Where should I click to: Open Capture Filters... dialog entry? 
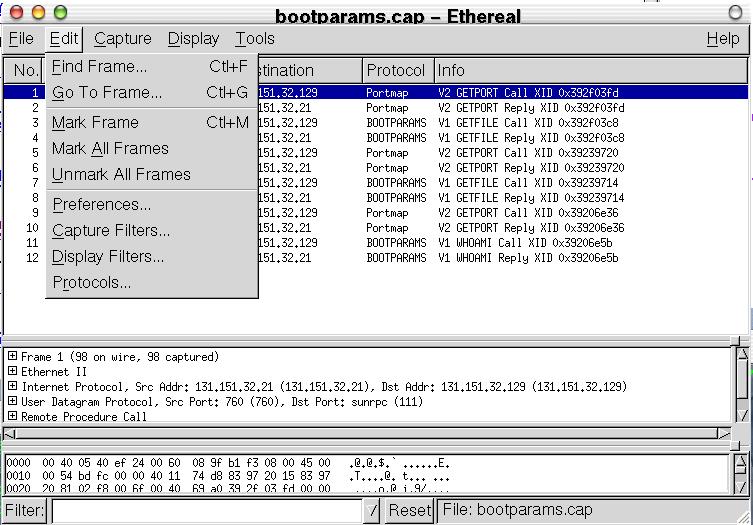click(x=152, y=231)
